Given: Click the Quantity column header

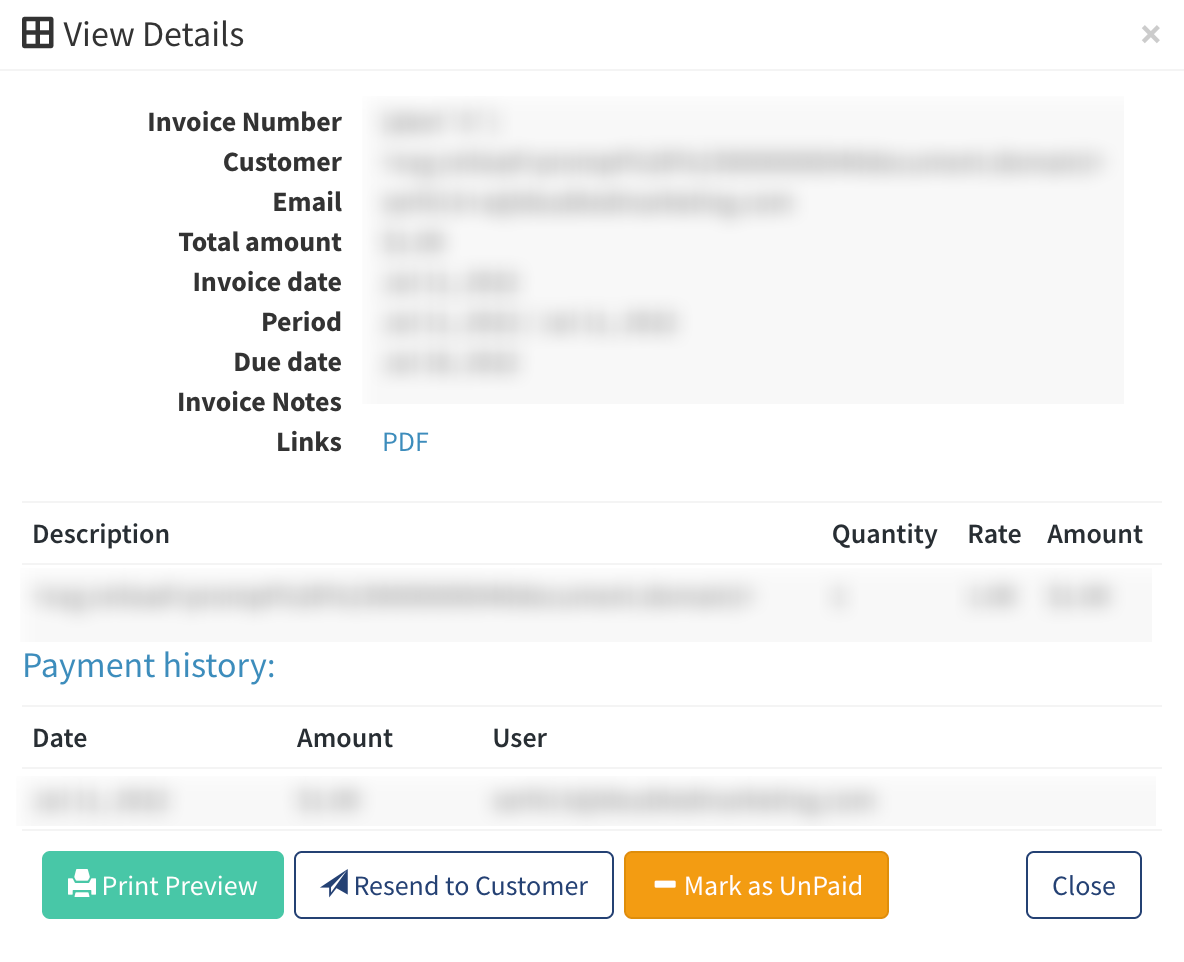Looking at the screenshot, I should [x=884, y=534].
